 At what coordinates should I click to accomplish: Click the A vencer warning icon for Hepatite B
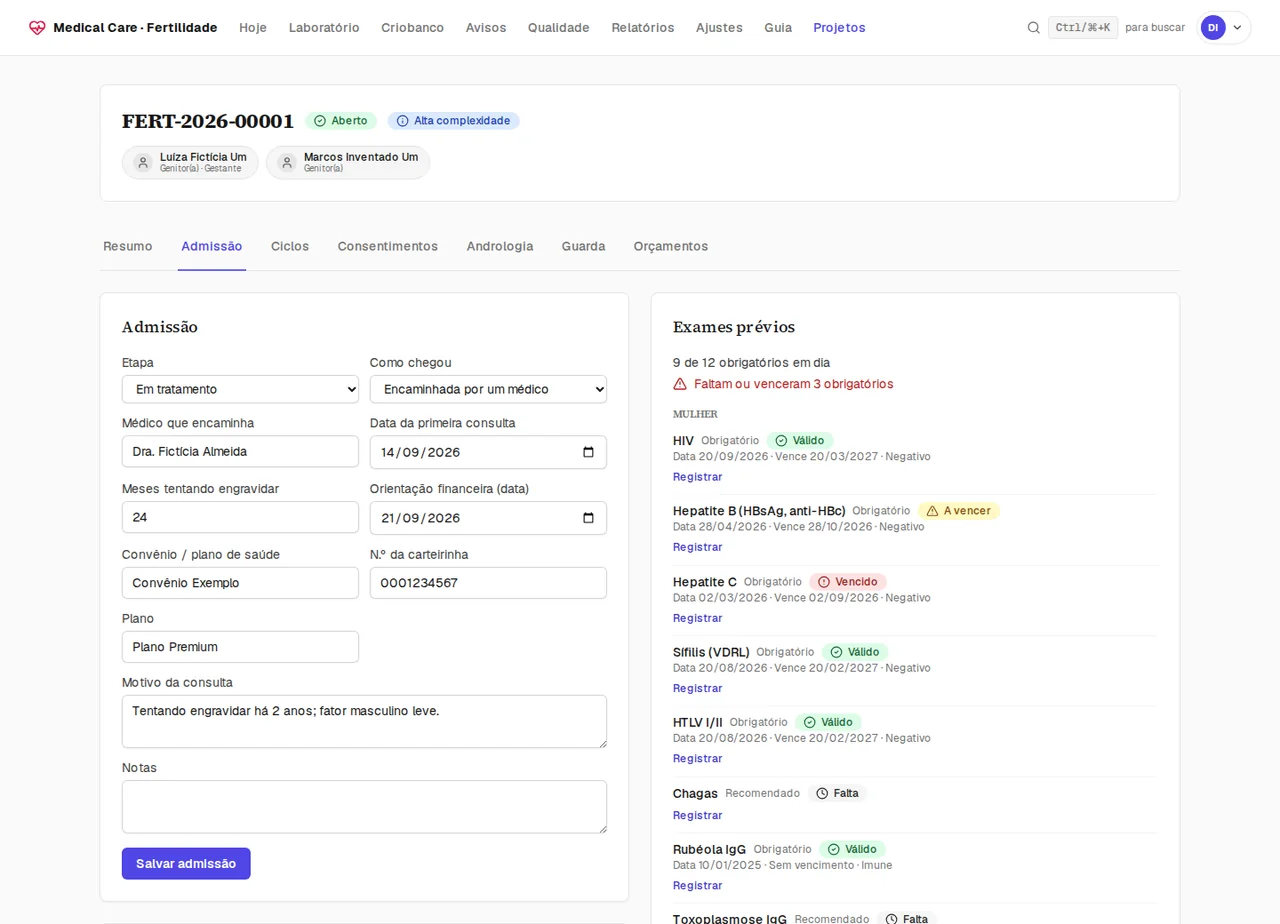click(x=932, y=511)
